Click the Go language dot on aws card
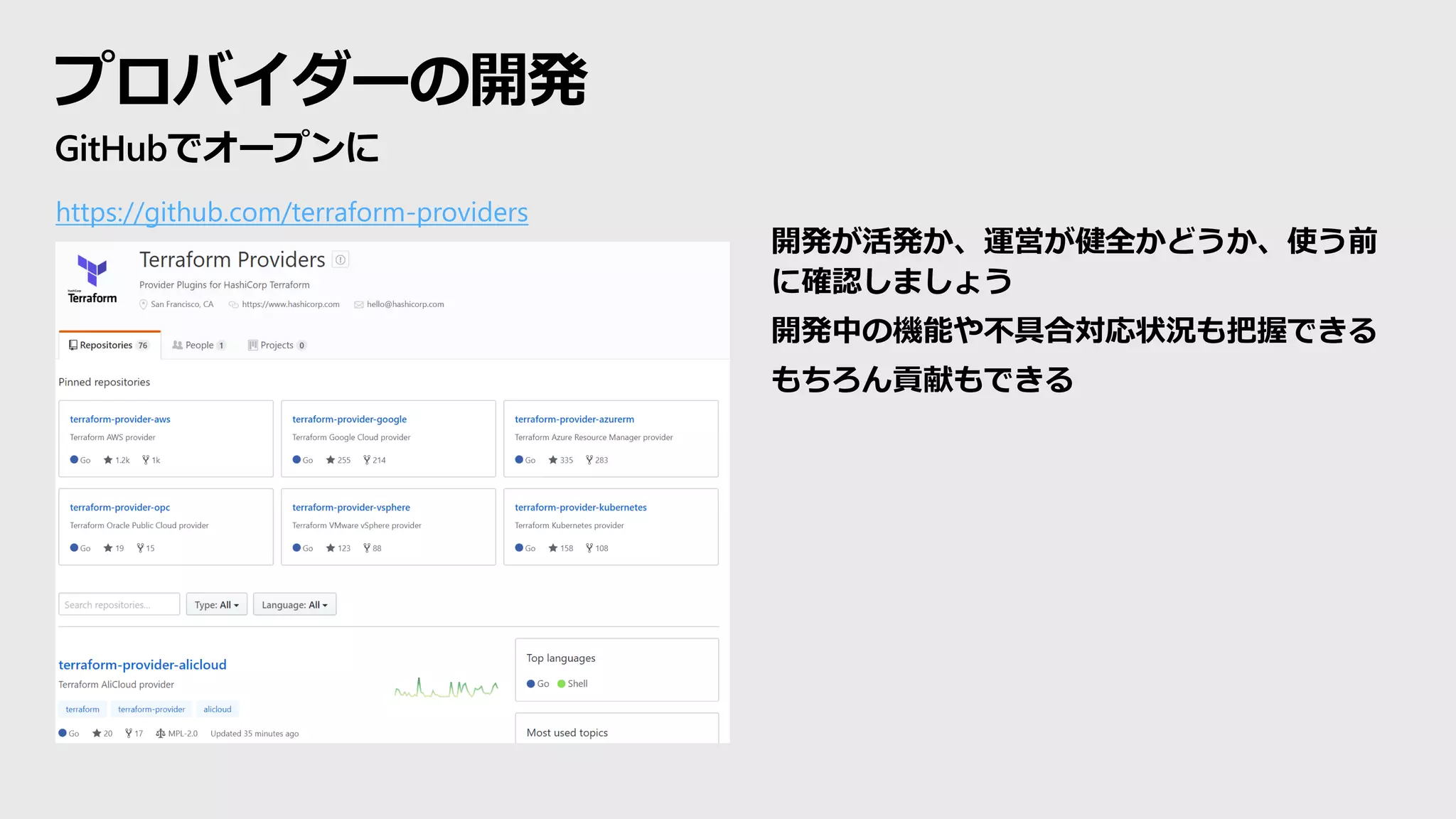 (74, 460)
